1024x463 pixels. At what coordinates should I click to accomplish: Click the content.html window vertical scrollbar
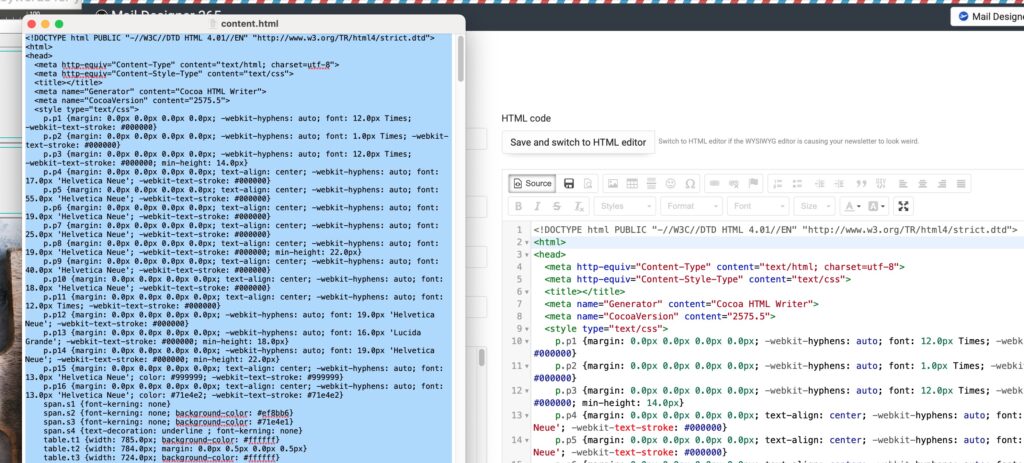pos(460,57)
